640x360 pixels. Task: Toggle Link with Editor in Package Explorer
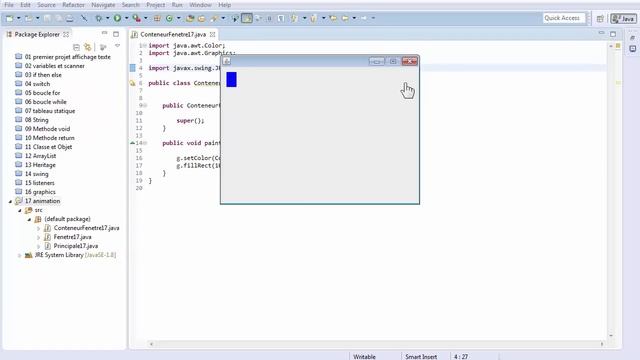88,47
